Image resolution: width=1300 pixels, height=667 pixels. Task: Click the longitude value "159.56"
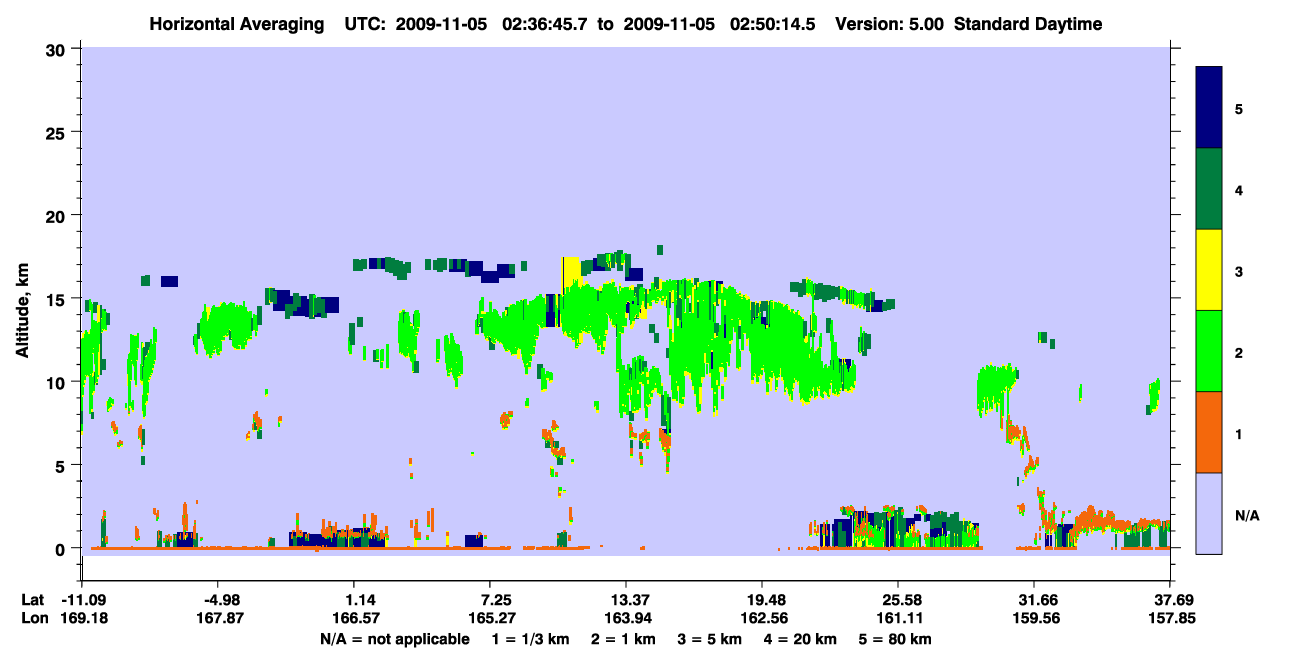point(1034,618)
